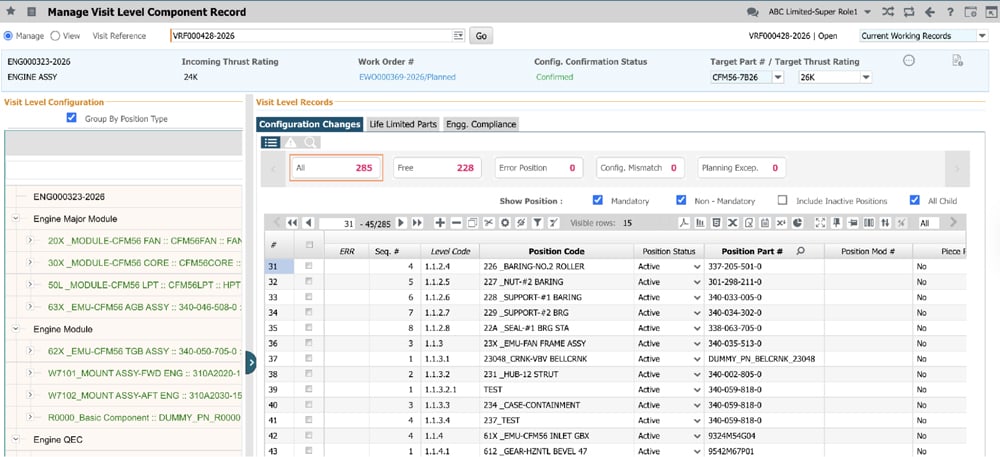Screen dimensions: 1000x457
Task: Open the chat bubbles icon
Action: (x=753, y=12)
